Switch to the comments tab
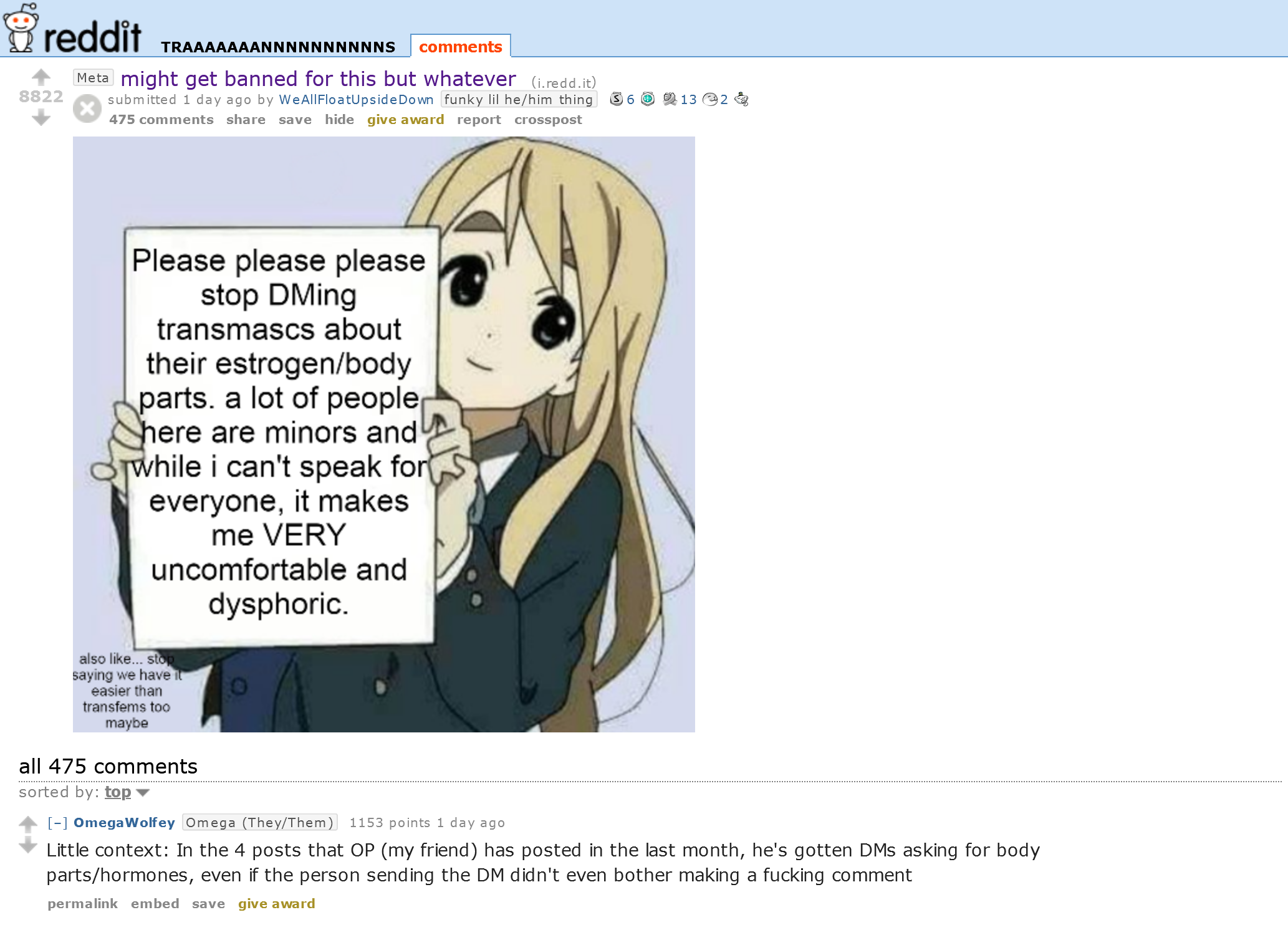The width and height of the screenshot is (1288, 925). (460, 47)
